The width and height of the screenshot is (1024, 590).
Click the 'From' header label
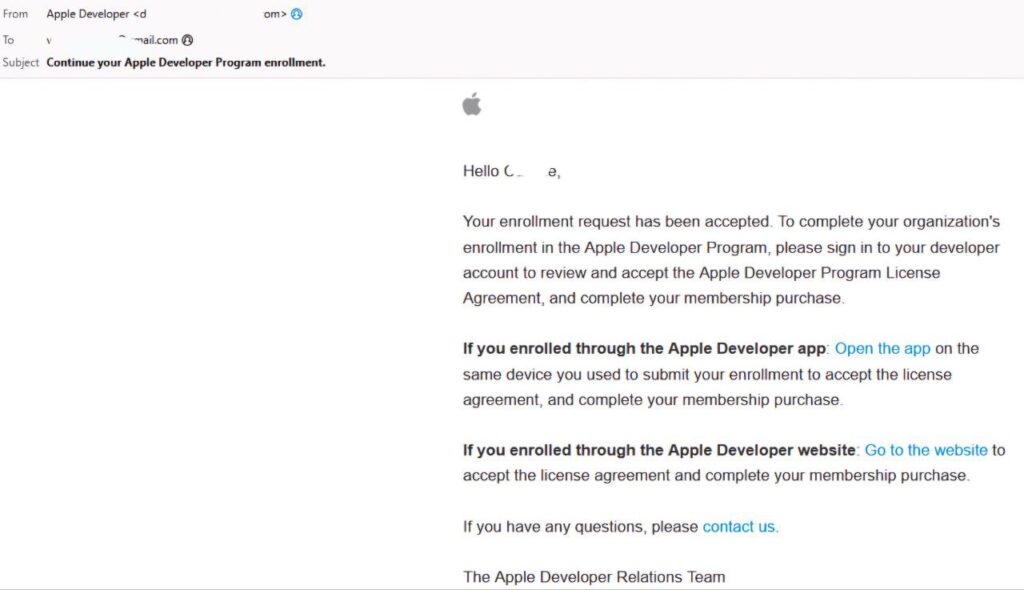pos(16,14)
